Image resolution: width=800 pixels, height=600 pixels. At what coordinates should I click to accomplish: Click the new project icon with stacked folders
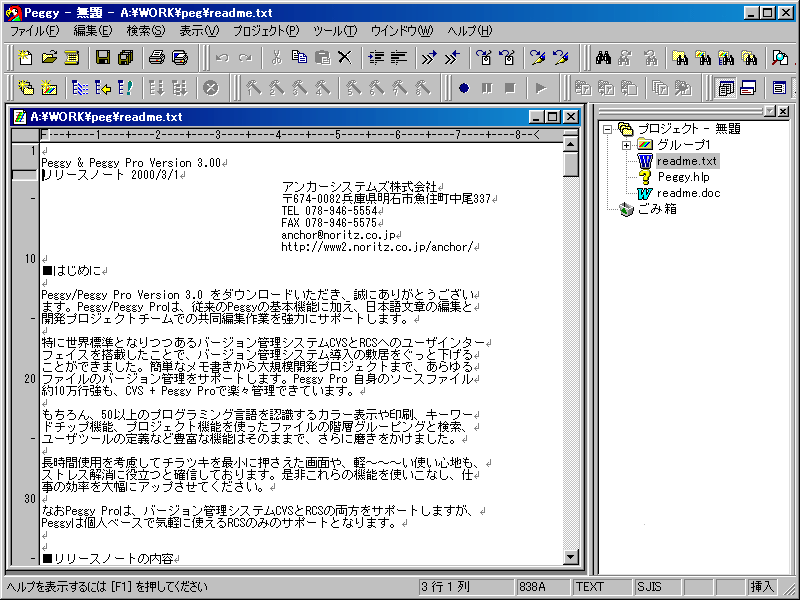pyautogui.click(x=25, y=88)
